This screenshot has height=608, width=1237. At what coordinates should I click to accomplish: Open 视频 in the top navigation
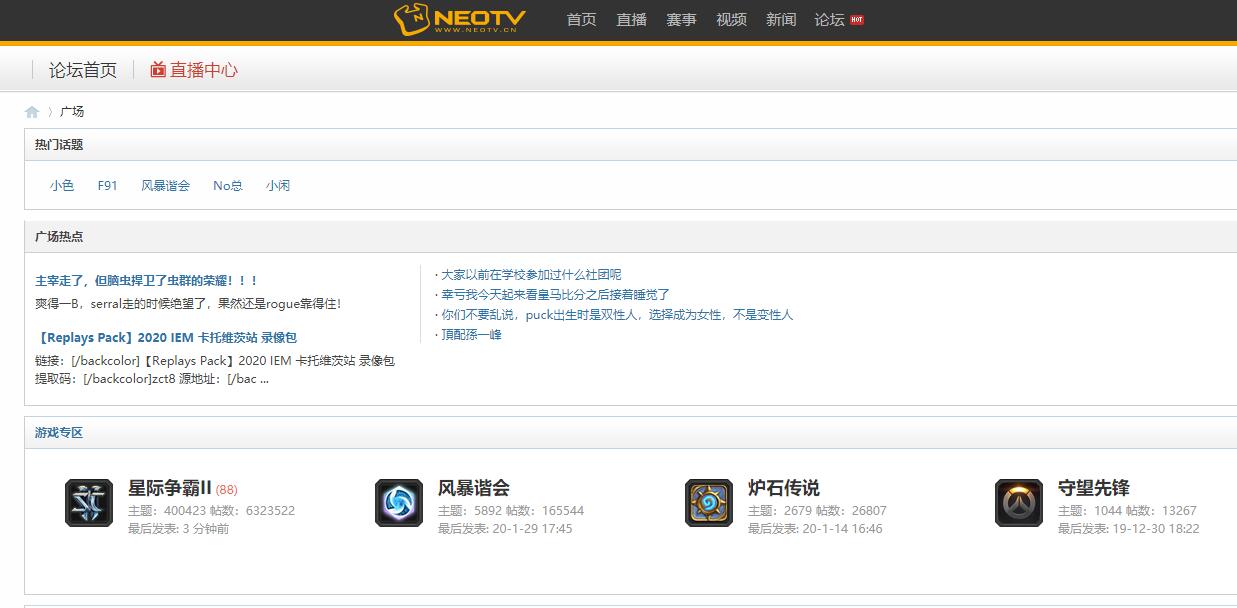pyautogui.click(x=731, y=20)
